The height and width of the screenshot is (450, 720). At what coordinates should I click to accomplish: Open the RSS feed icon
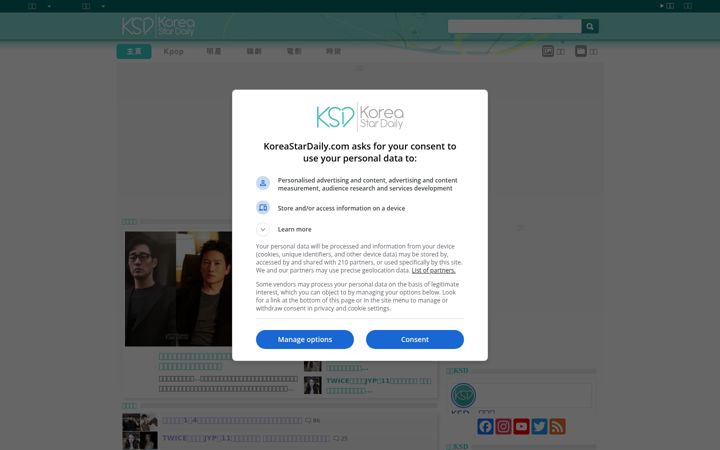[557, 427]
